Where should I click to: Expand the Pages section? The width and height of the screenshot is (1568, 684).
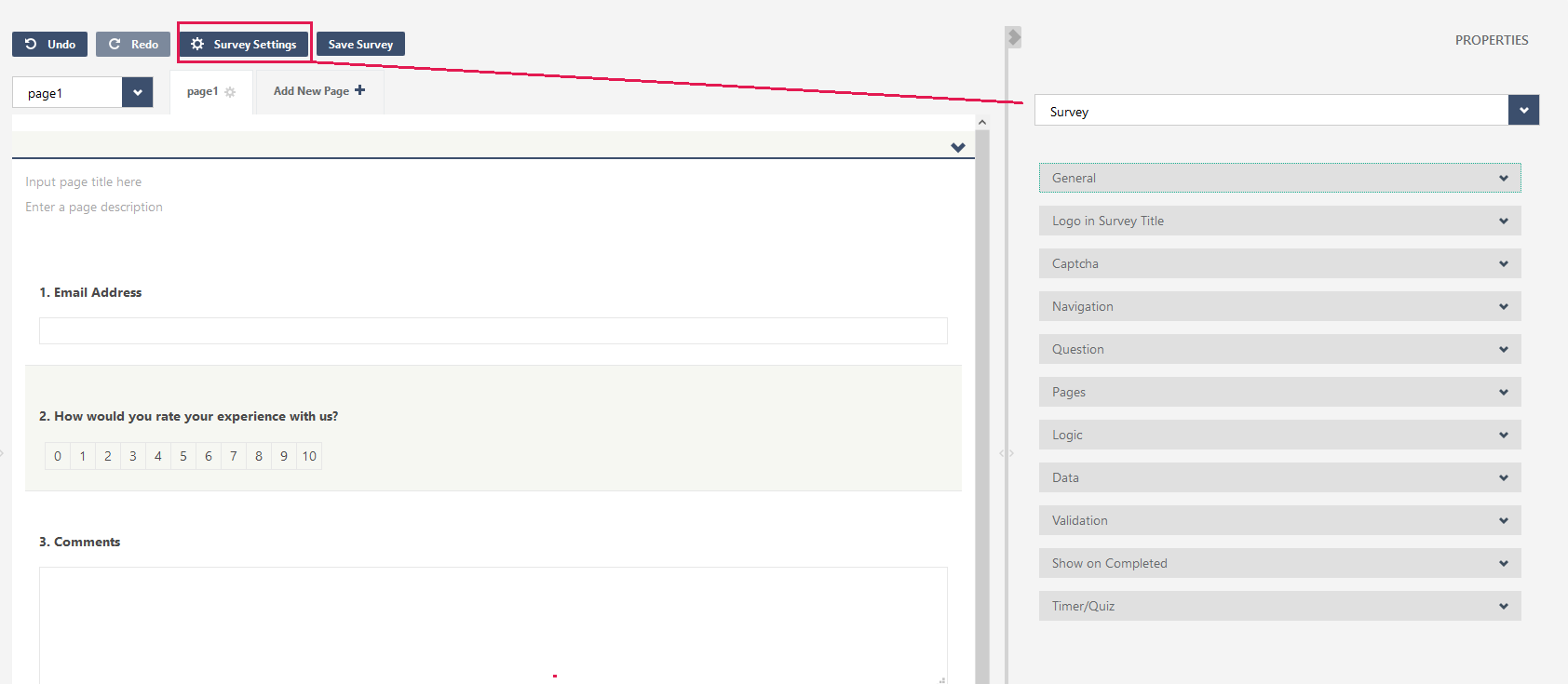click(x=1280, y=392)
